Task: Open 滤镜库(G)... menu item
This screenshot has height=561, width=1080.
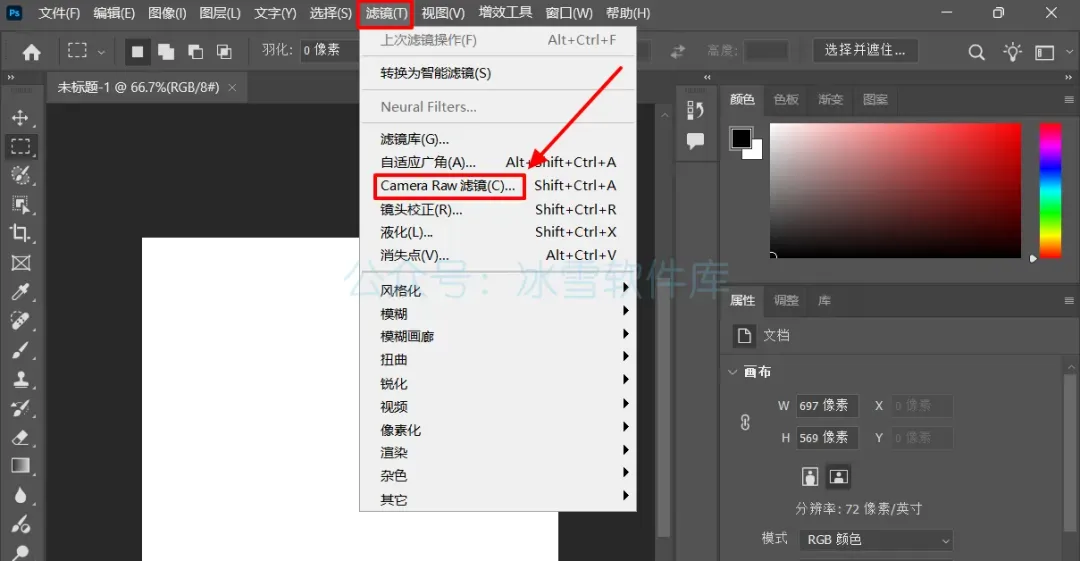Action: tap(497, 139)
